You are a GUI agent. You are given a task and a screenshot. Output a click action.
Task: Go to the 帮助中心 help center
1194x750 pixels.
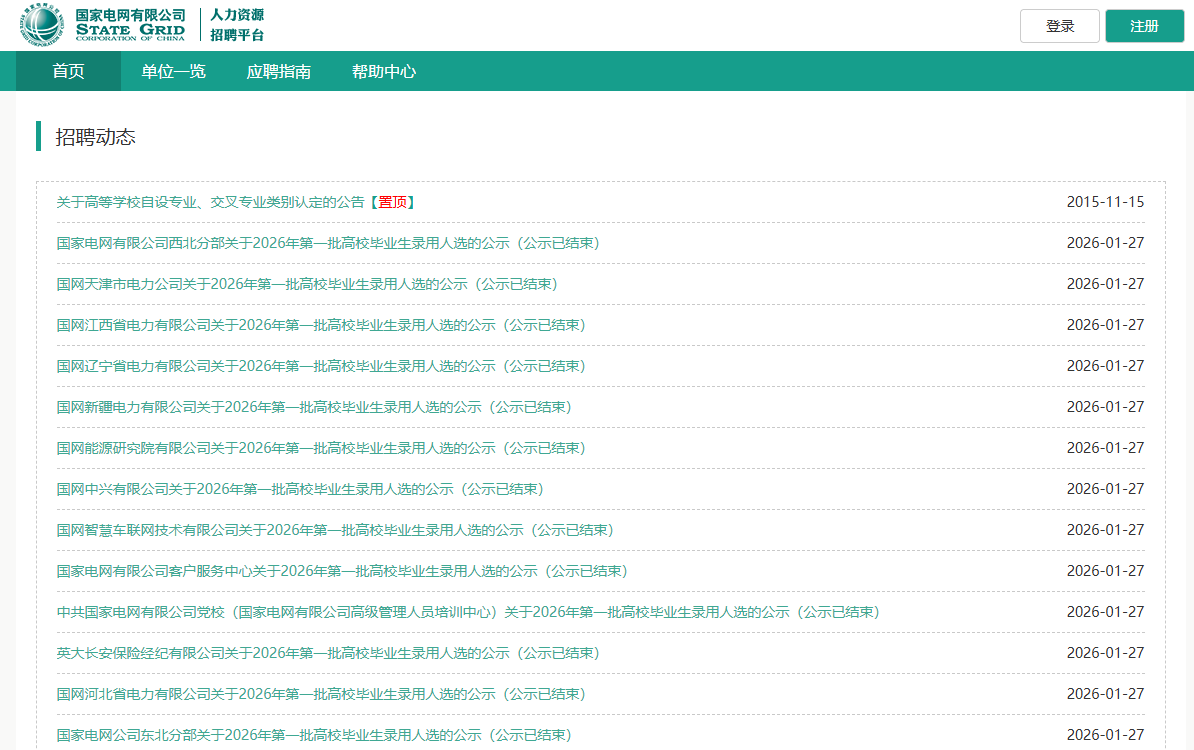coord(384,72)
